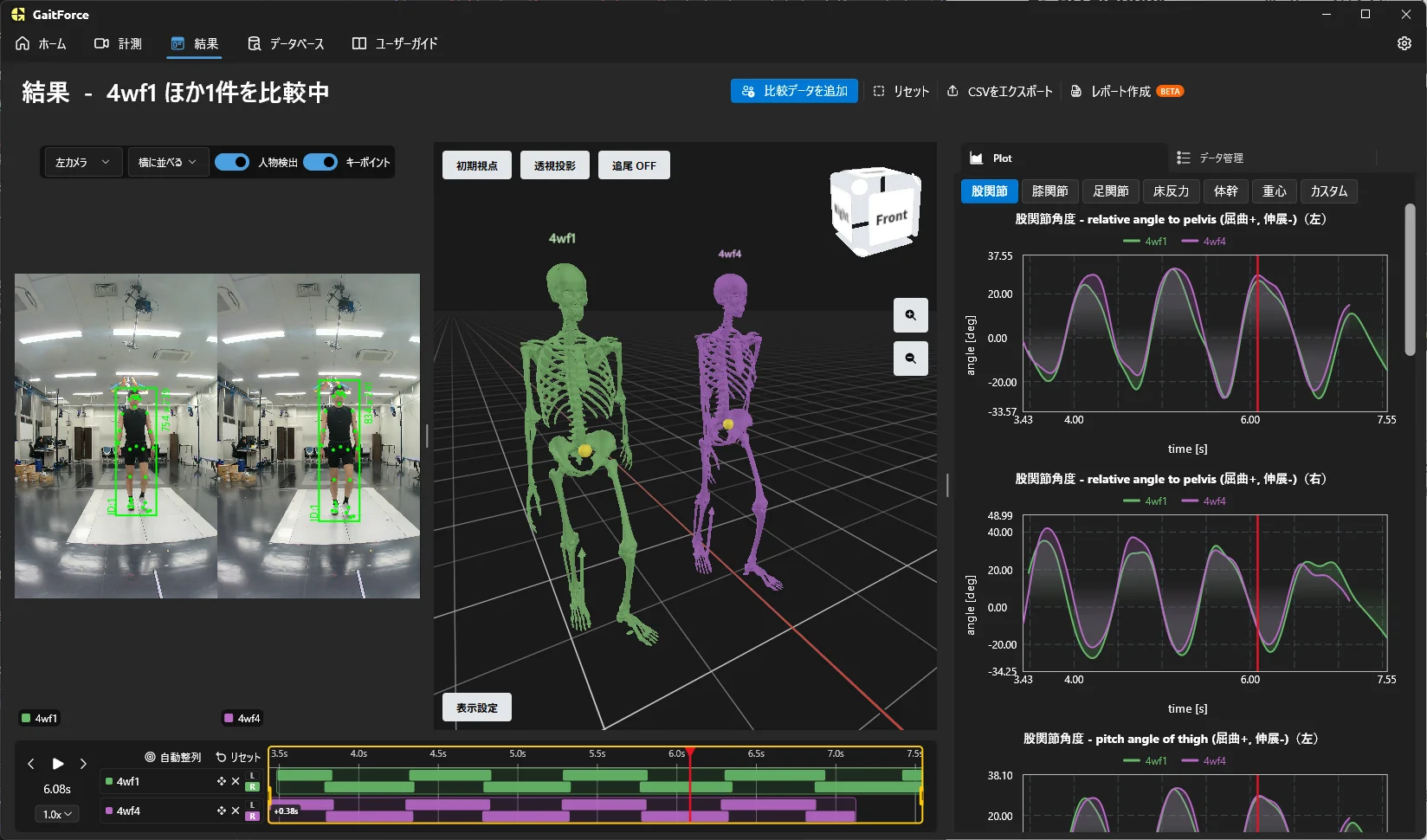Zoom in the 3D skeleton view

[x=911, y=315]
